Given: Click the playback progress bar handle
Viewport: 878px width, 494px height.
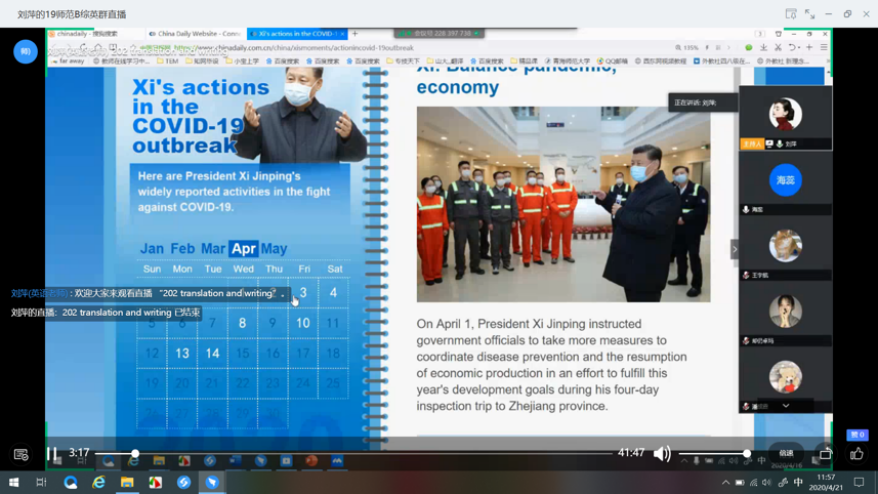Looking at the screenshot, I should click(135, 454).
